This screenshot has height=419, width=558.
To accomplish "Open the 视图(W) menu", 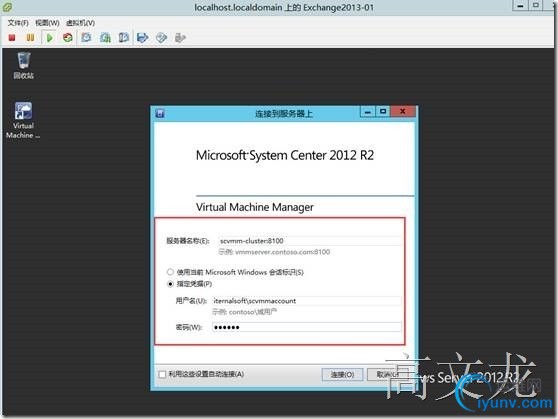I will (47, 23).
